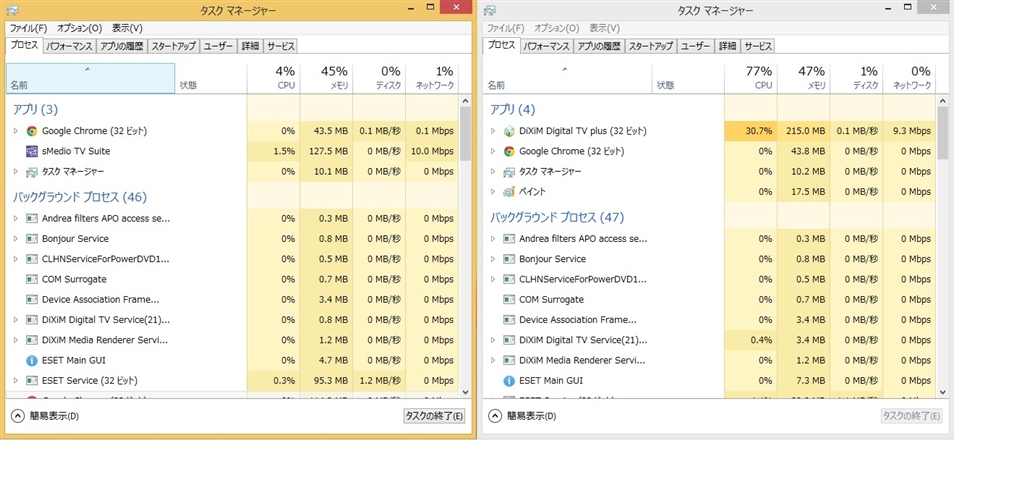Open 詳細 tab in right window
Screen dimensions: 1024x482
tap(727, 46)
